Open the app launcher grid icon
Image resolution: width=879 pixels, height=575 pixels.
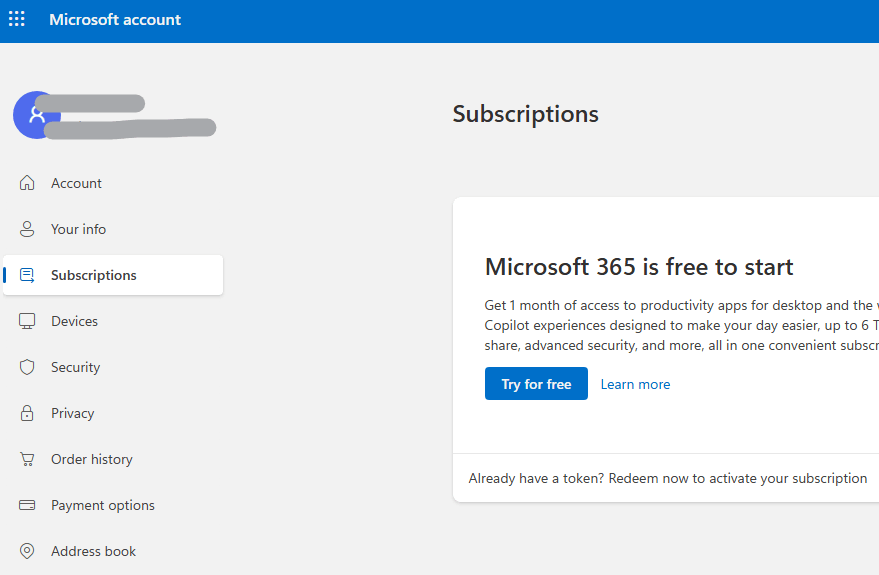click(x=17, y=20)
